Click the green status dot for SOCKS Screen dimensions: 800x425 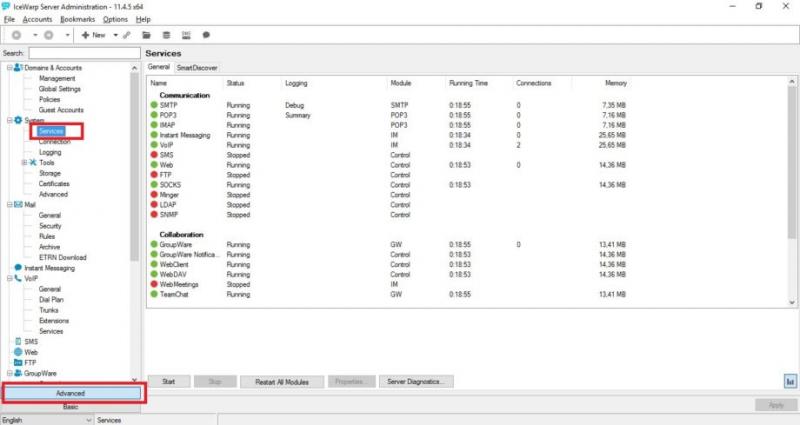click(154, 185)
